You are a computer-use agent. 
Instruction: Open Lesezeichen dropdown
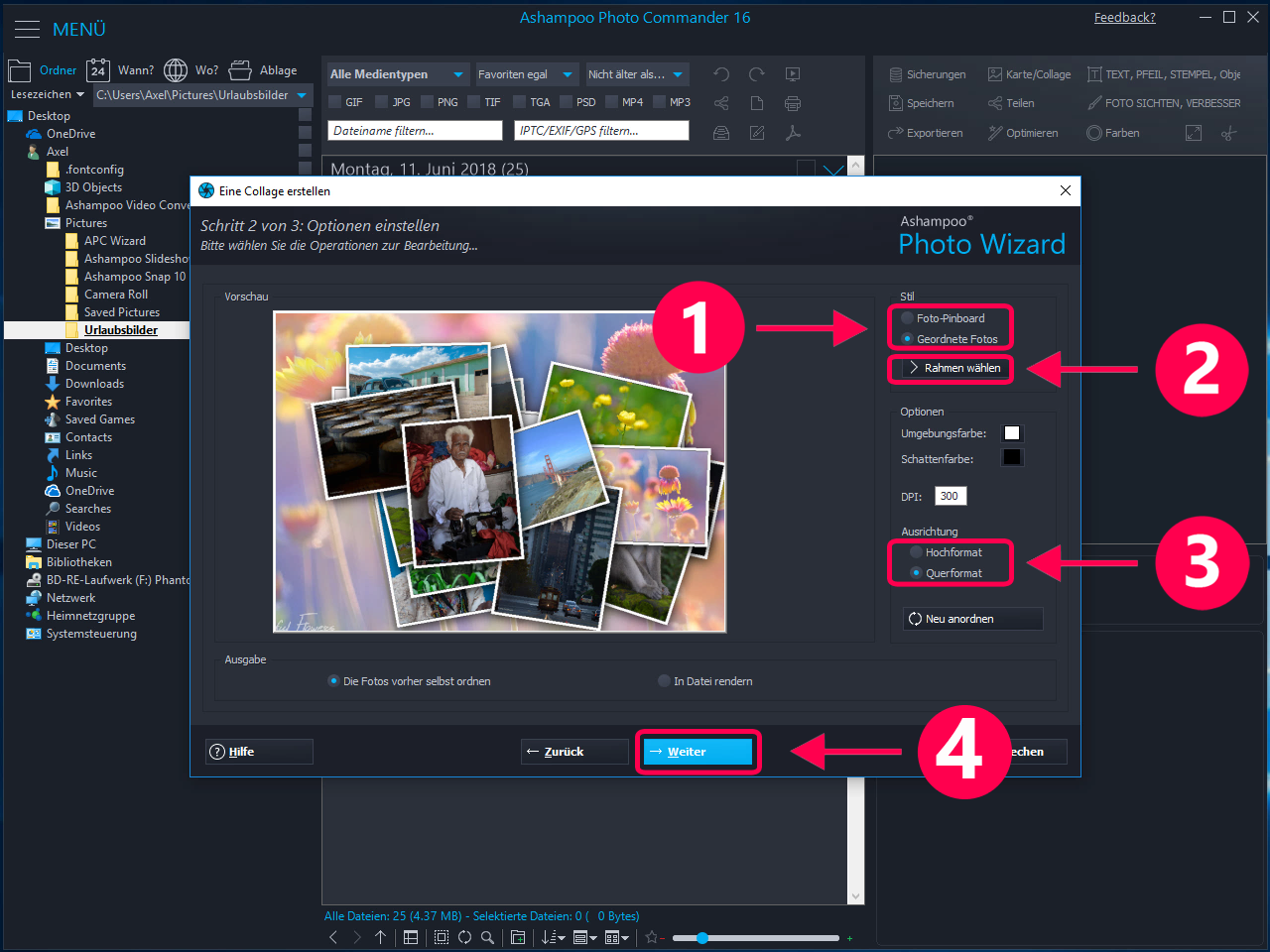tap(47, 95)
